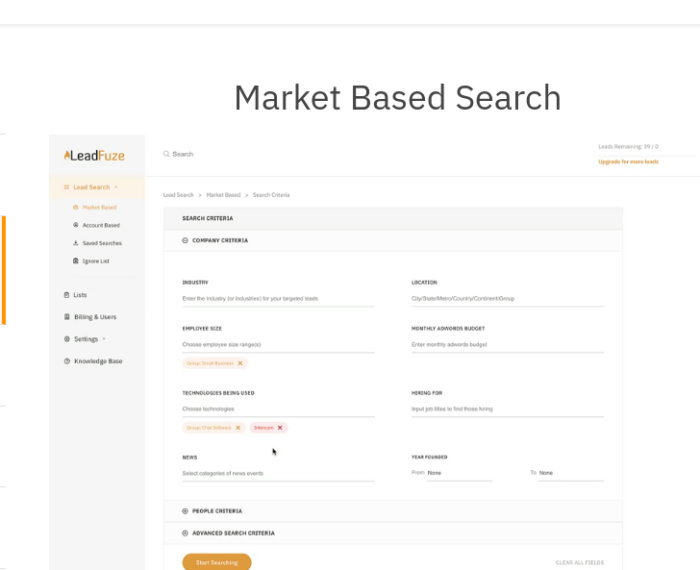Click into the Industry input field

coord(277,299)
